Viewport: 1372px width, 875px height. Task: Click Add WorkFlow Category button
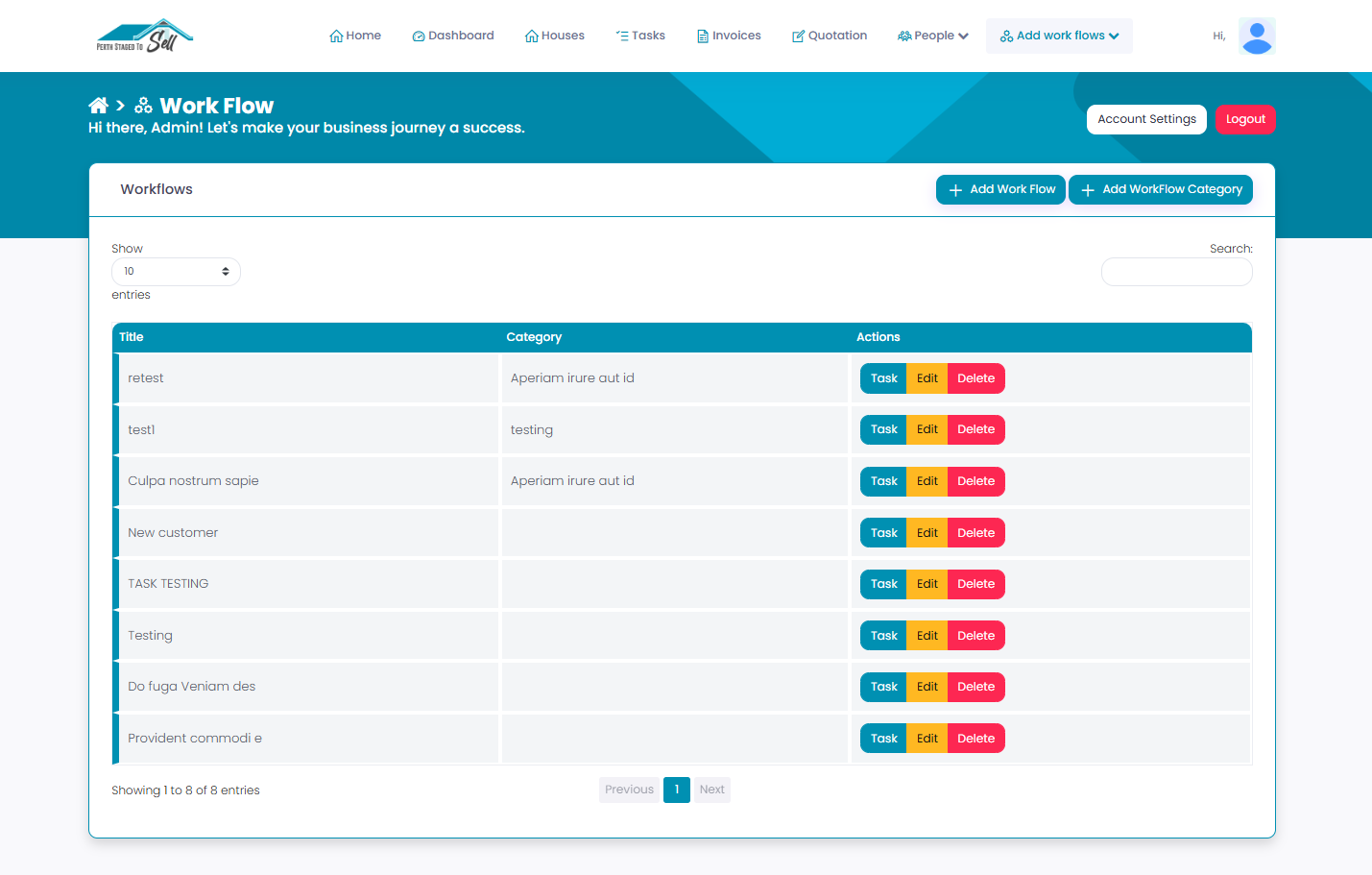(x=1161, y=190)
